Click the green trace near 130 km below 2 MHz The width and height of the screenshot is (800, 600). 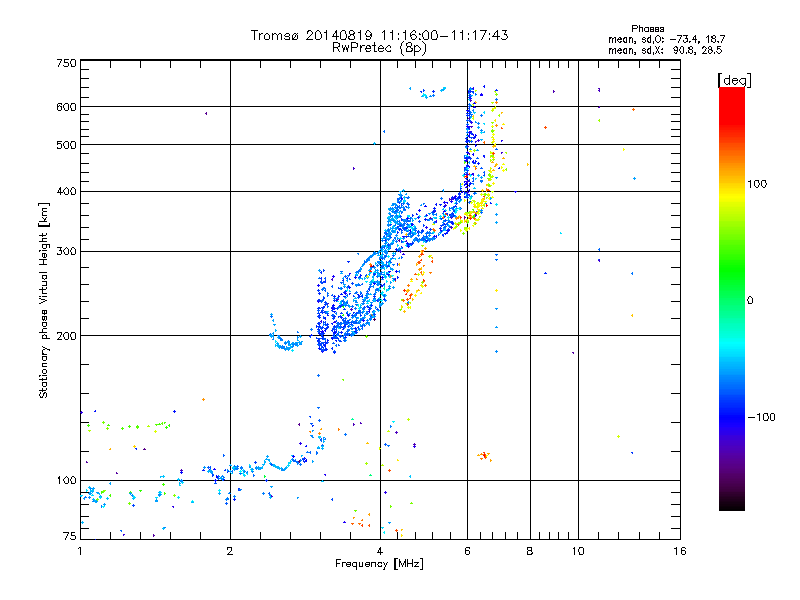(x=129, y=426)
